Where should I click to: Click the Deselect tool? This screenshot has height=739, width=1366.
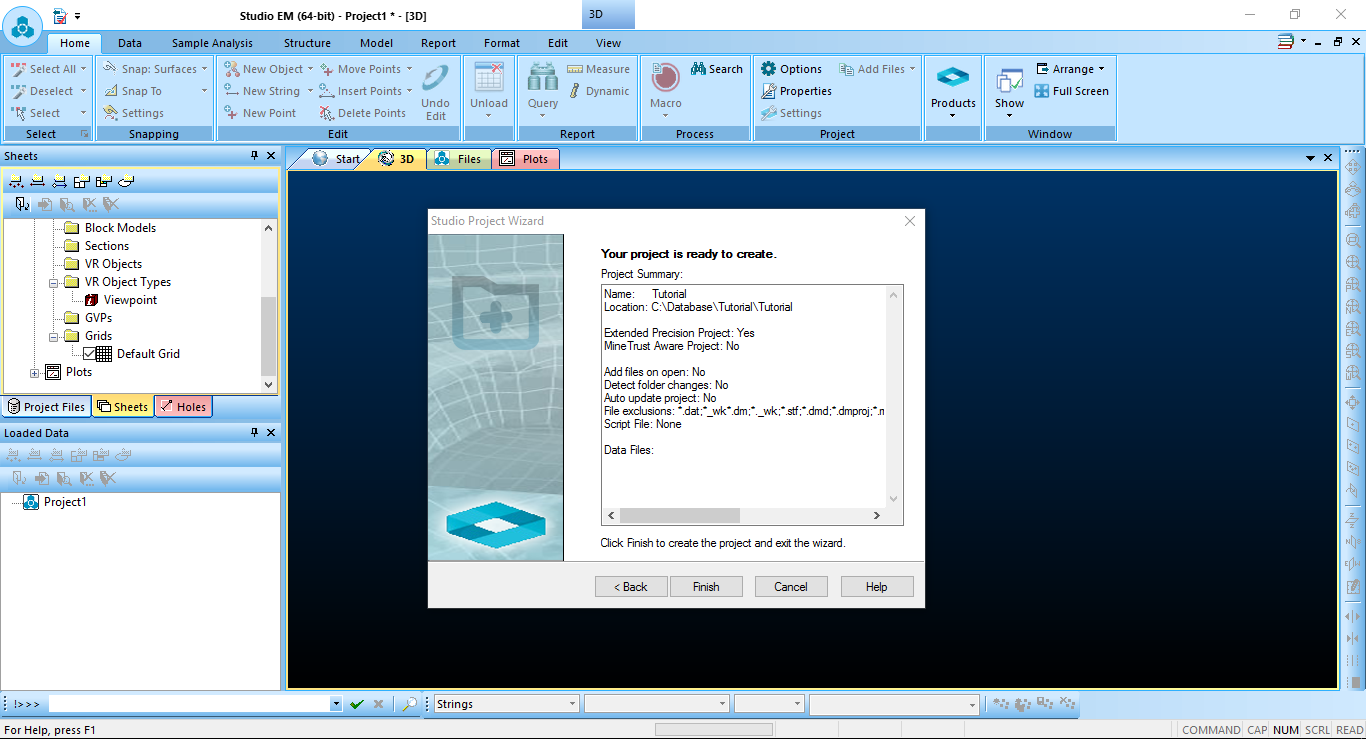[43, 91]
